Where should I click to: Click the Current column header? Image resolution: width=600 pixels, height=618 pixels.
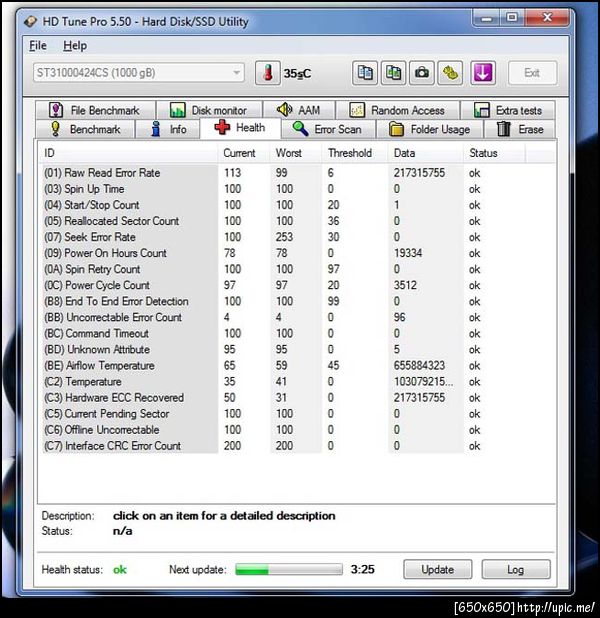point(244,153)
